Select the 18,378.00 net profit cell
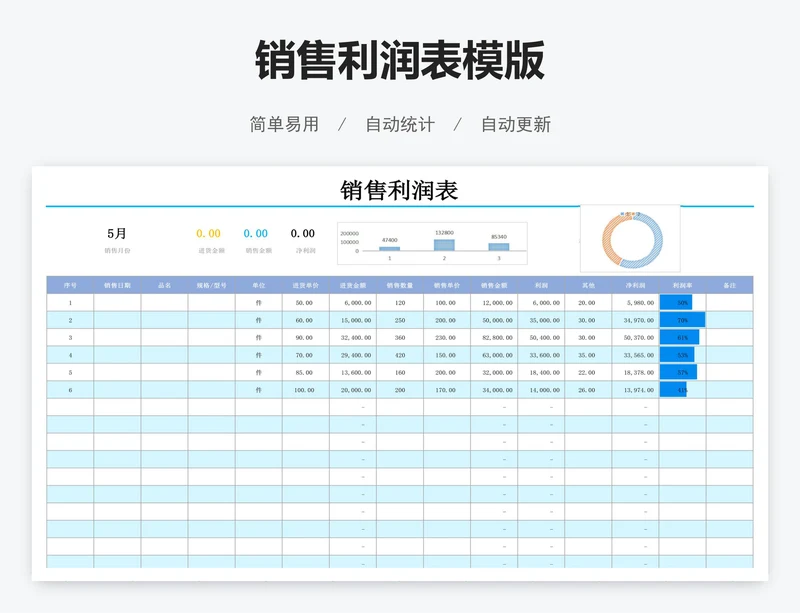Image resolution: width=800 pixels, height=613 pixels. (x=635, y=372)
